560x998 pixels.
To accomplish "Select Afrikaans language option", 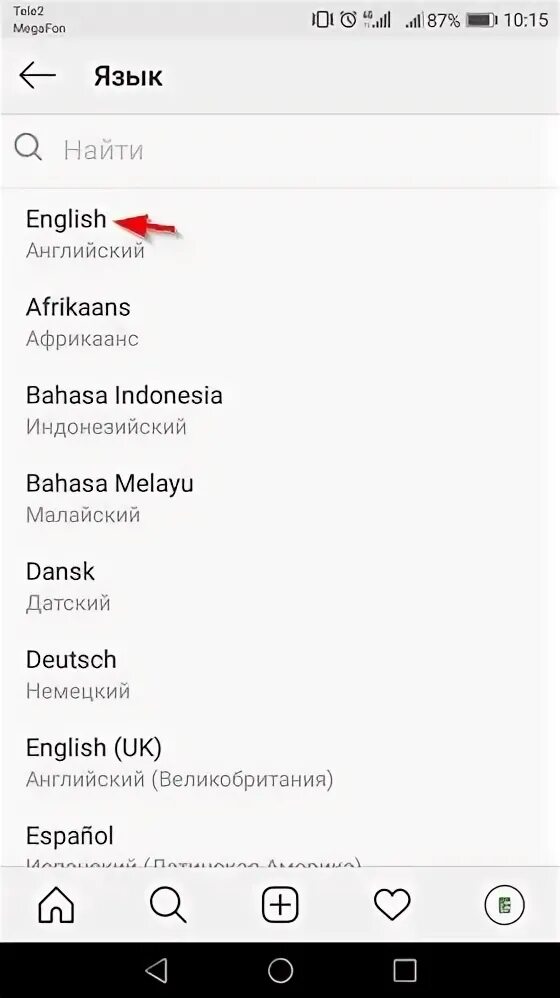I will [x=280, y=321].
